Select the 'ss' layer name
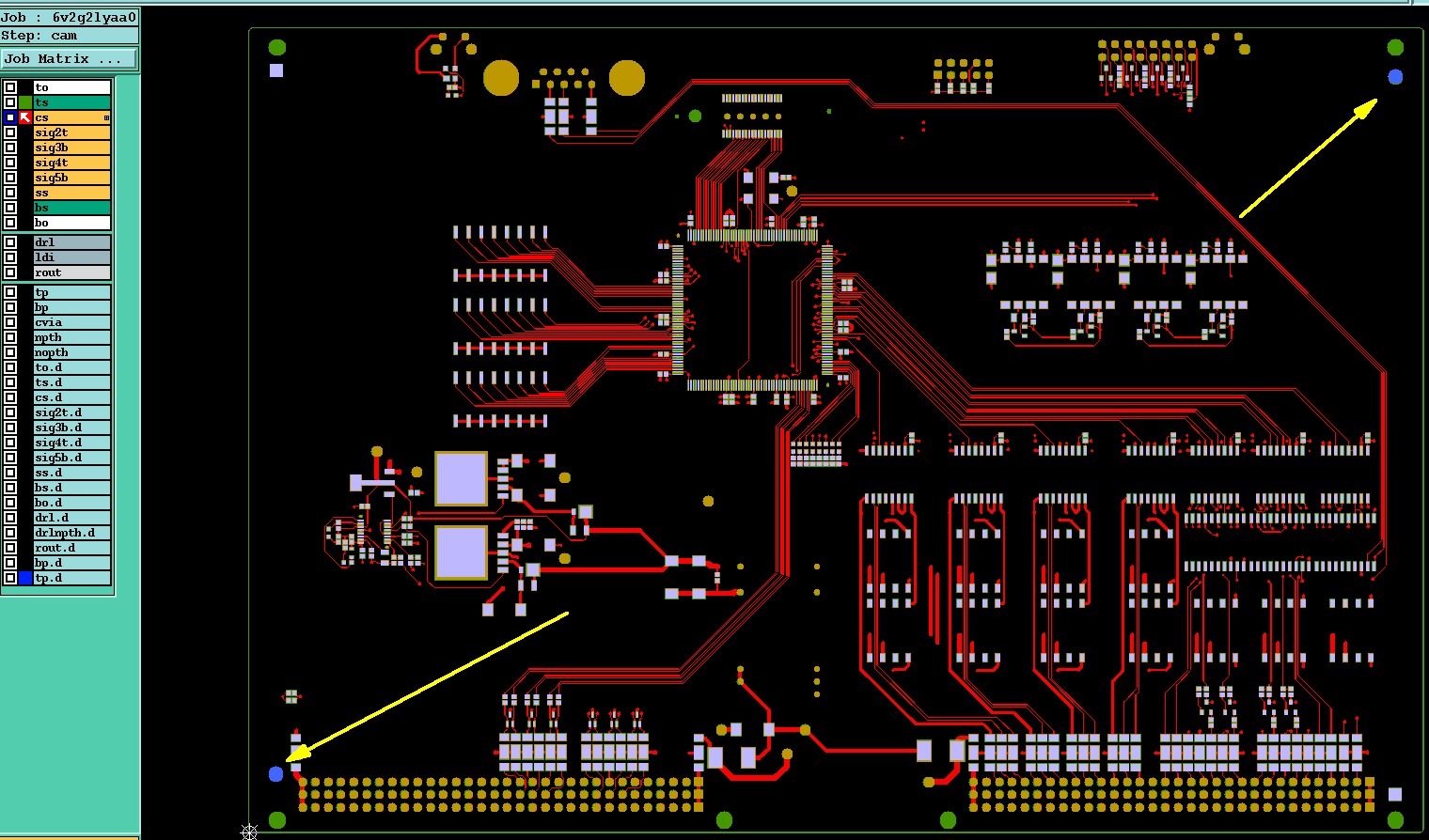Image resolution: width=1429 pixels, height=840 pixels. [72, 193]
